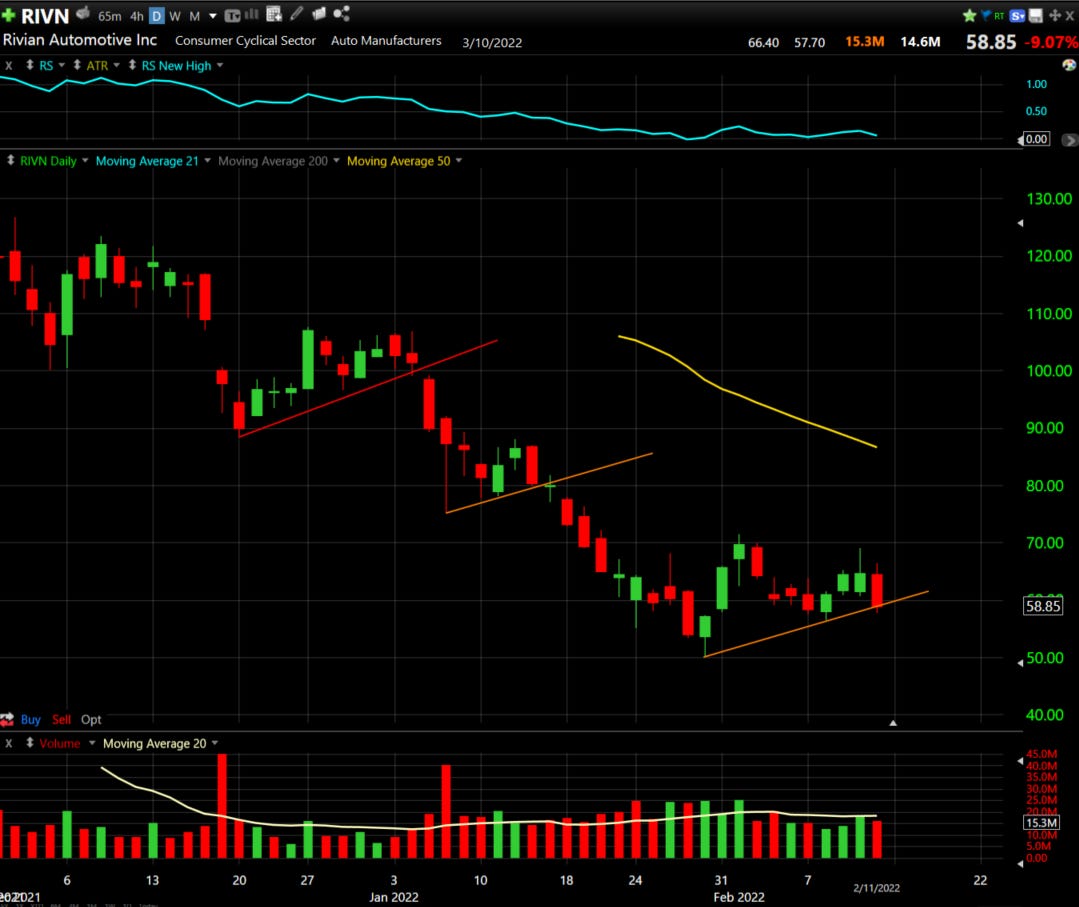Click the 2/11/2022 date label
The height and width of the screenshot is (907, 1079).
[876, 888]
